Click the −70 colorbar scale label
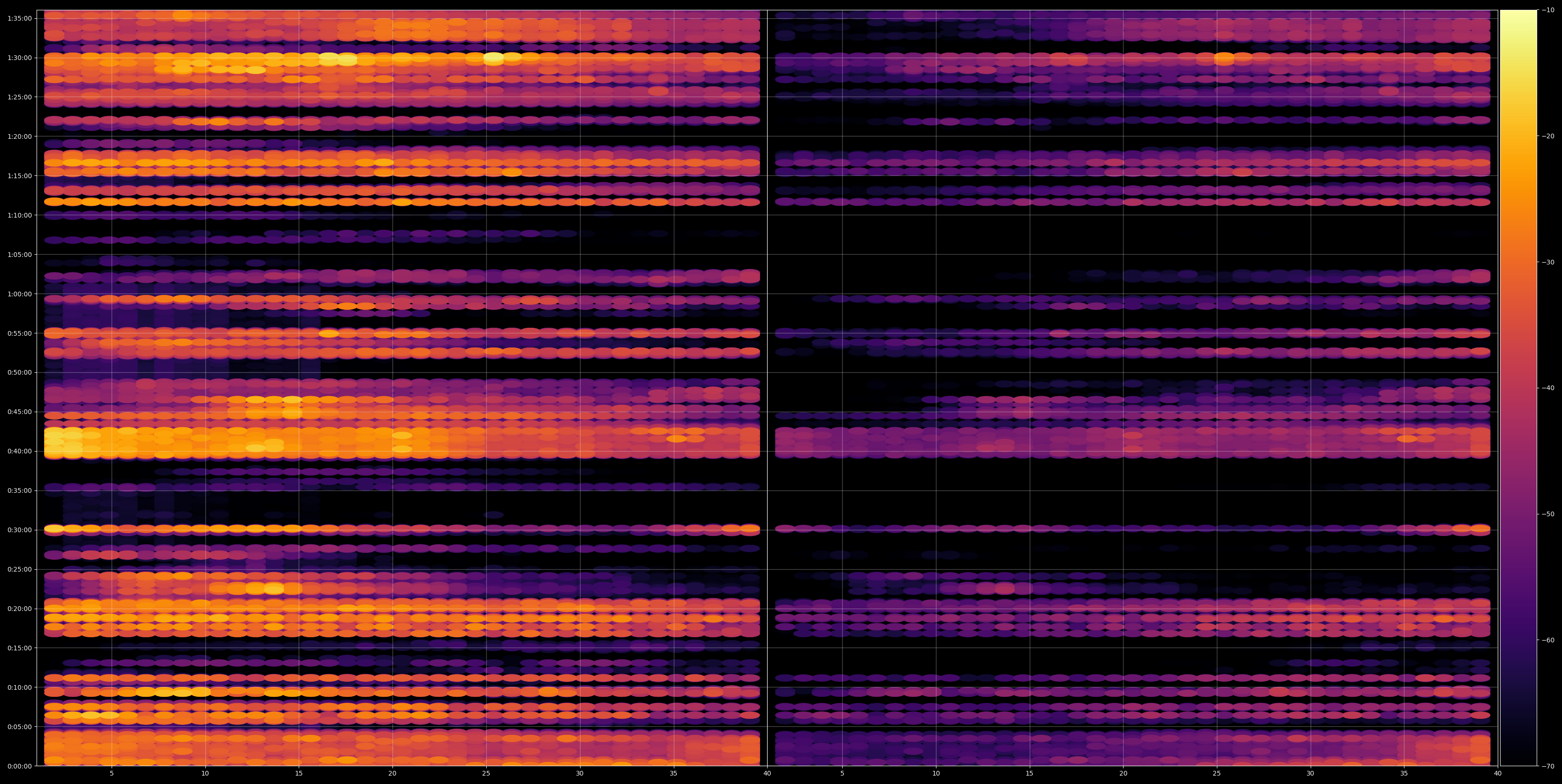This screenshot has height=784, width=1562. pyautogui.click(x=1548, y=766)
